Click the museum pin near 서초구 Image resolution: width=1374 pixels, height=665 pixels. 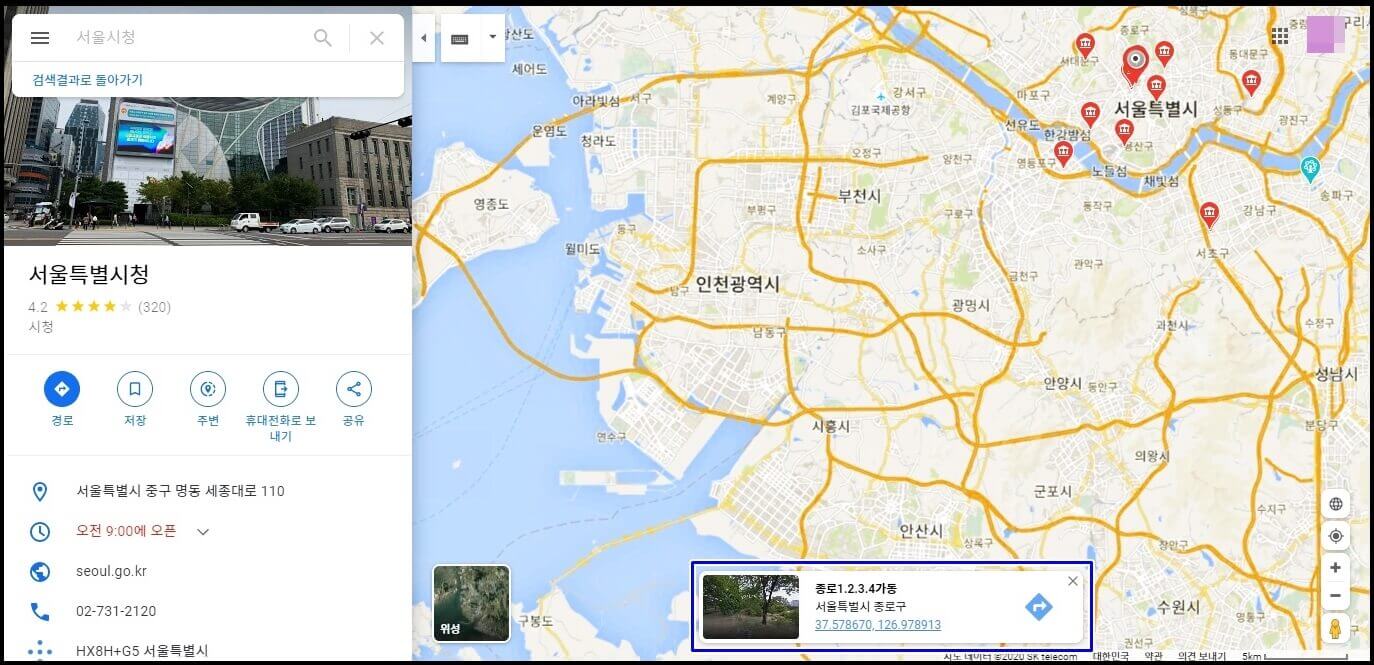[x=1210, y=214]
